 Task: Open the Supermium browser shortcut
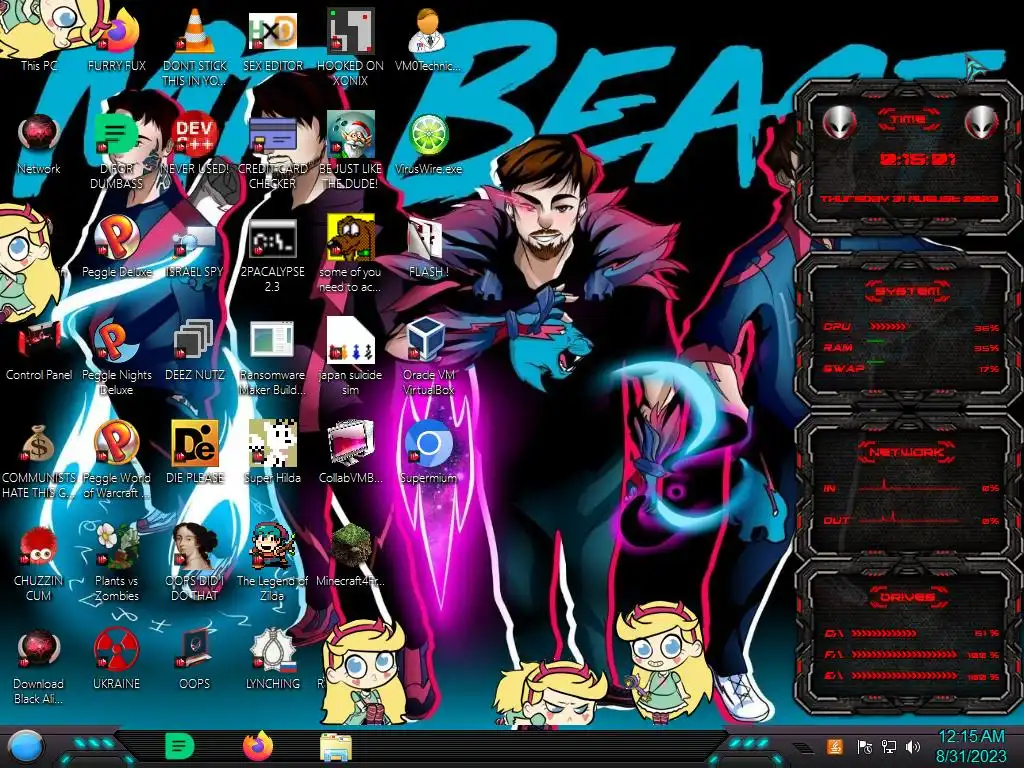tap(428, 453)
